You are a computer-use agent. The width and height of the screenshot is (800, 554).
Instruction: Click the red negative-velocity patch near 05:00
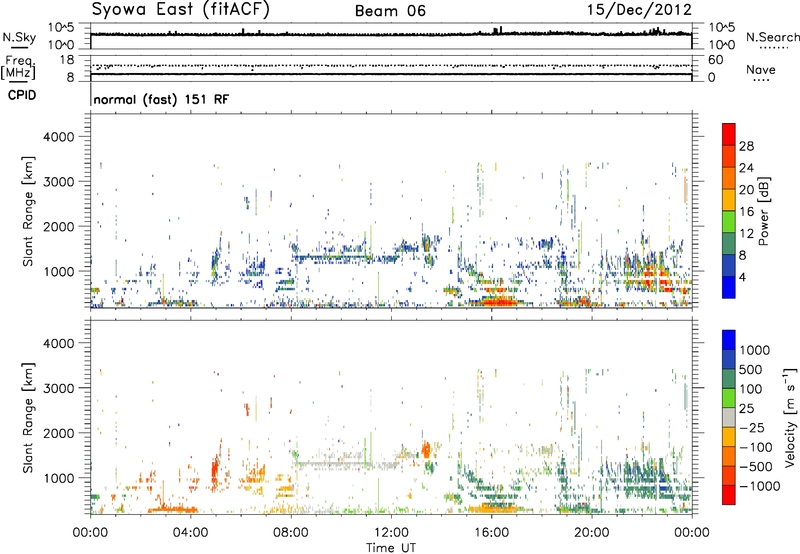point(215,467)
